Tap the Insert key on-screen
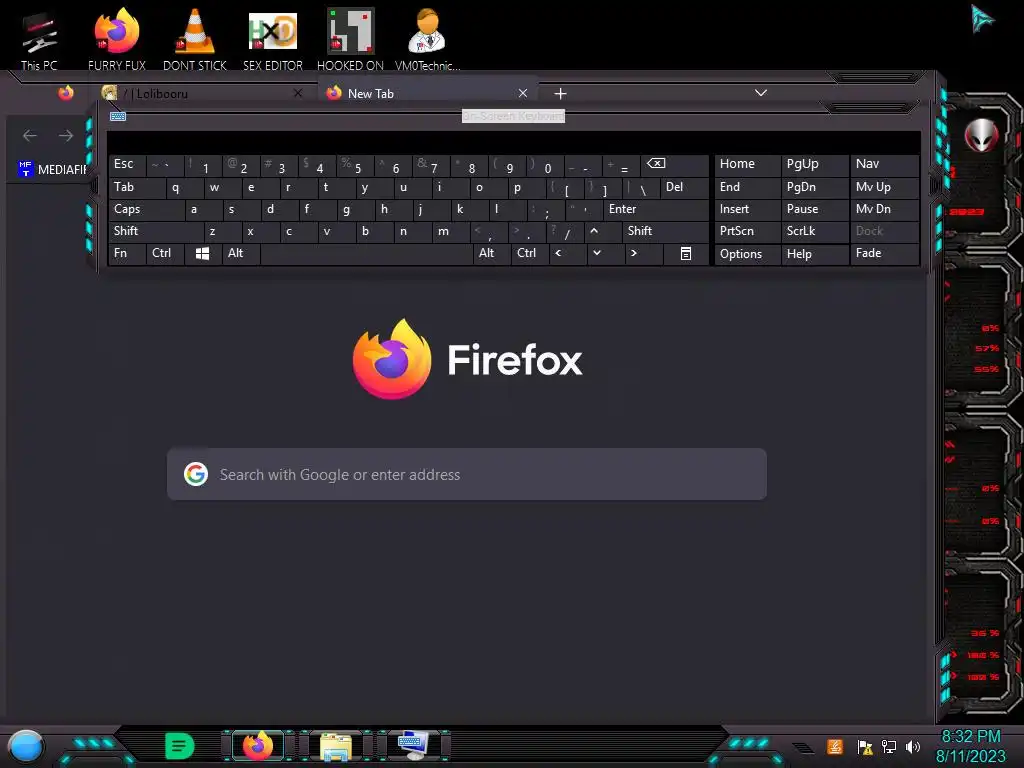The image size is (1024, 768). tap(748, 209)
